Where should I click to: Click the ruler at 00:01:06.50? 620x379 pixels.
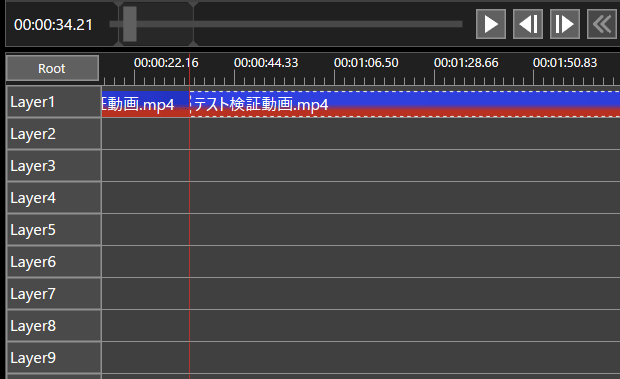tap(366, 63)
